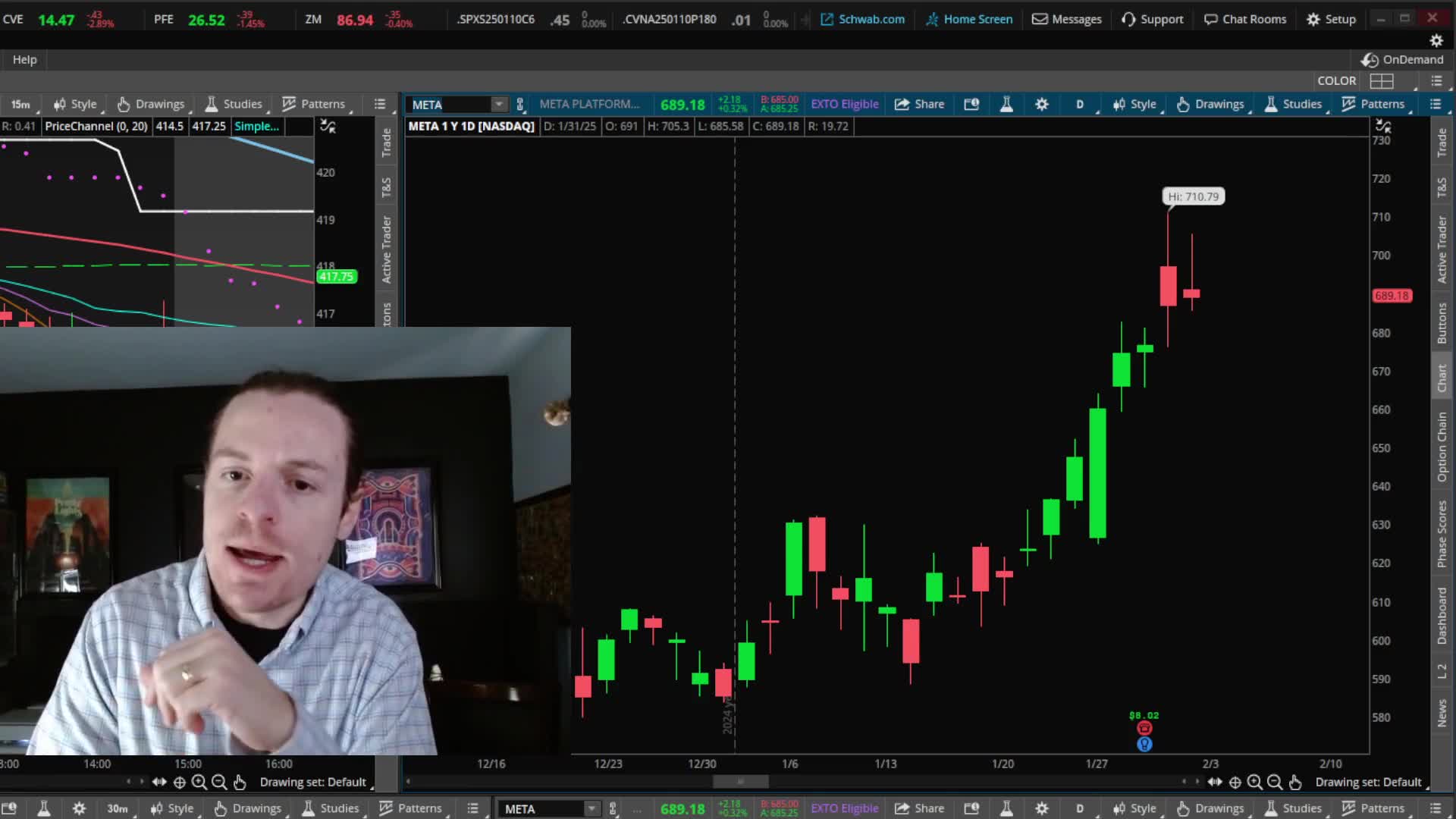The width and height of the screenshot is (1456, 819).
Task: Click the COLOR label
Action: tap(1336, 80)
